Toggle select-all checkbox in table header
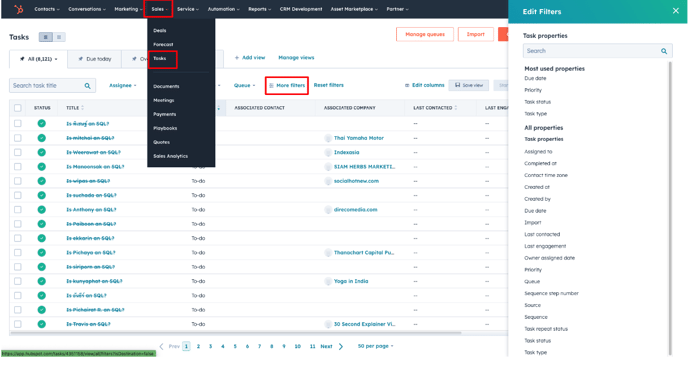Image resolution: width=688 pixels, height=368 pixels. tap(18, 108)
